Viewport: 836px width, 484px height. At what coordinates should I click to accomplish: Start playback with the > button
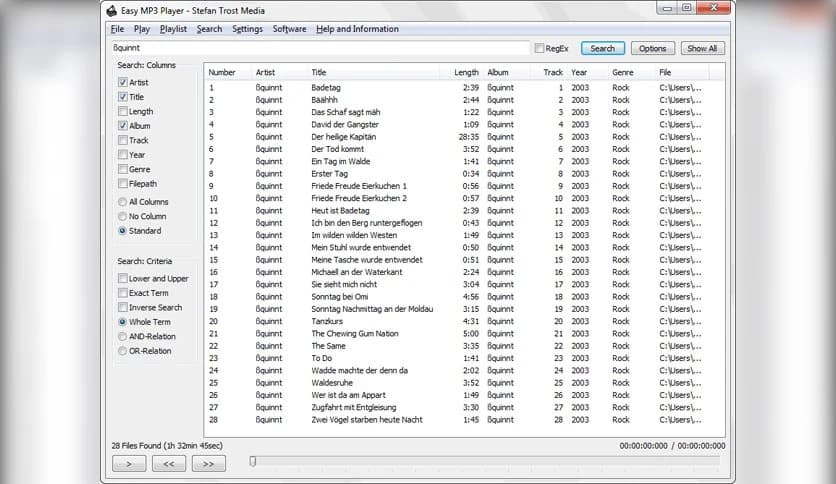(129, 464)
